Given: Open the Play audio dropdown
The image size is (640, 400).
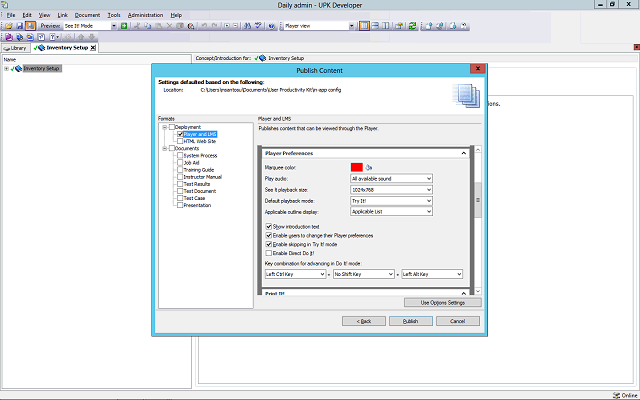Looking at the screenshot, I should (391, 179).
